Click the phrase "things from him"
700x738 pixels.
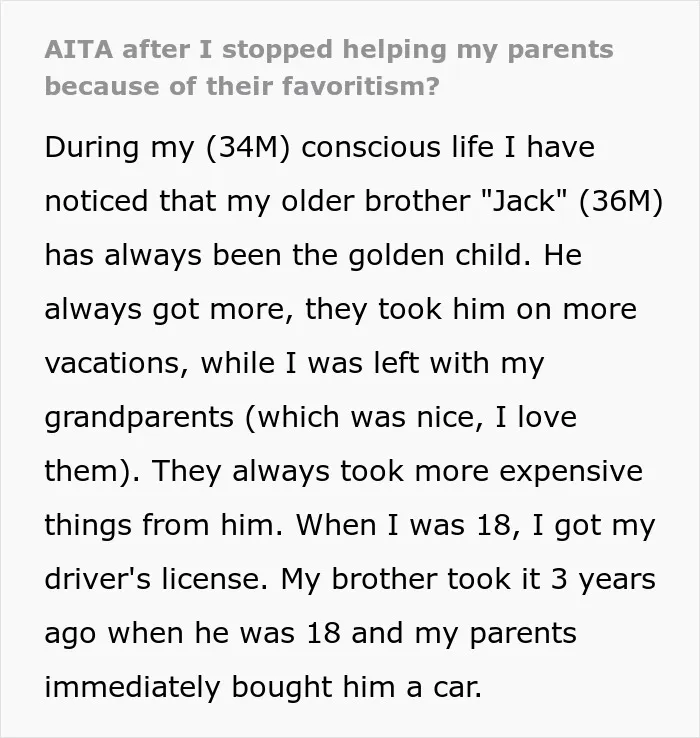click(x=160, y=525)
